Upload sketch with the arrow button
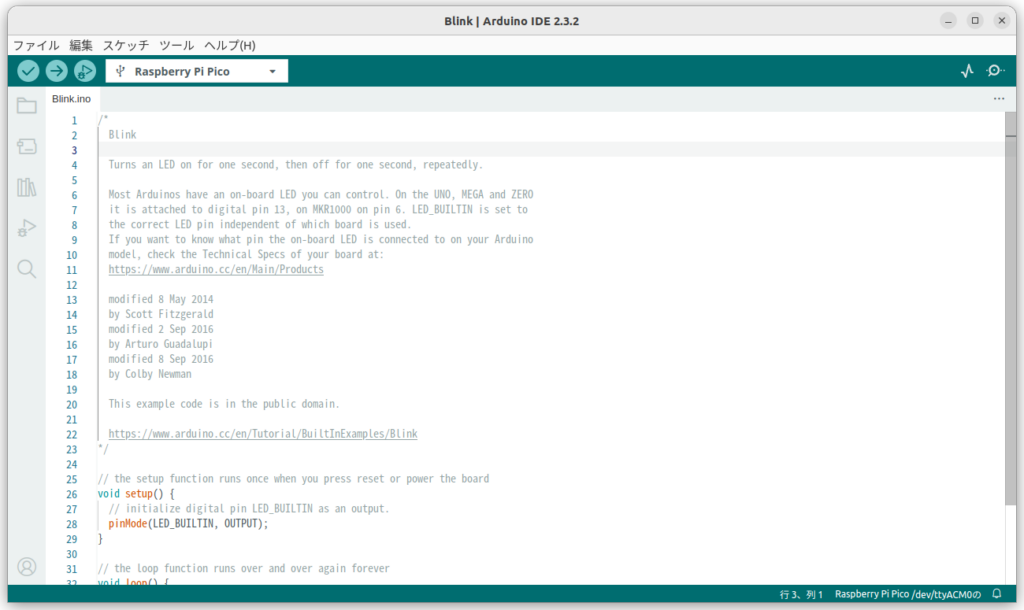Screen dimensions: 1024x610 [x=57, y=71]
